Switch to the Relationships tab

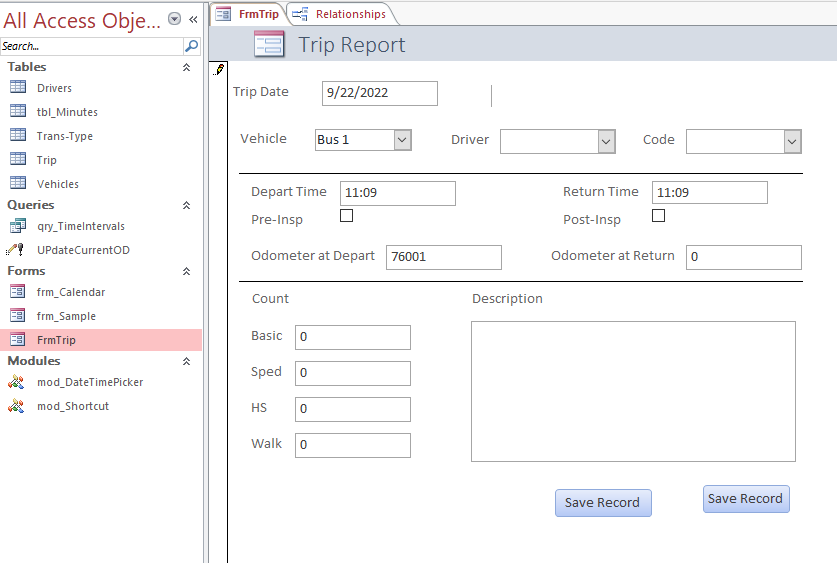tap(341, 14)
